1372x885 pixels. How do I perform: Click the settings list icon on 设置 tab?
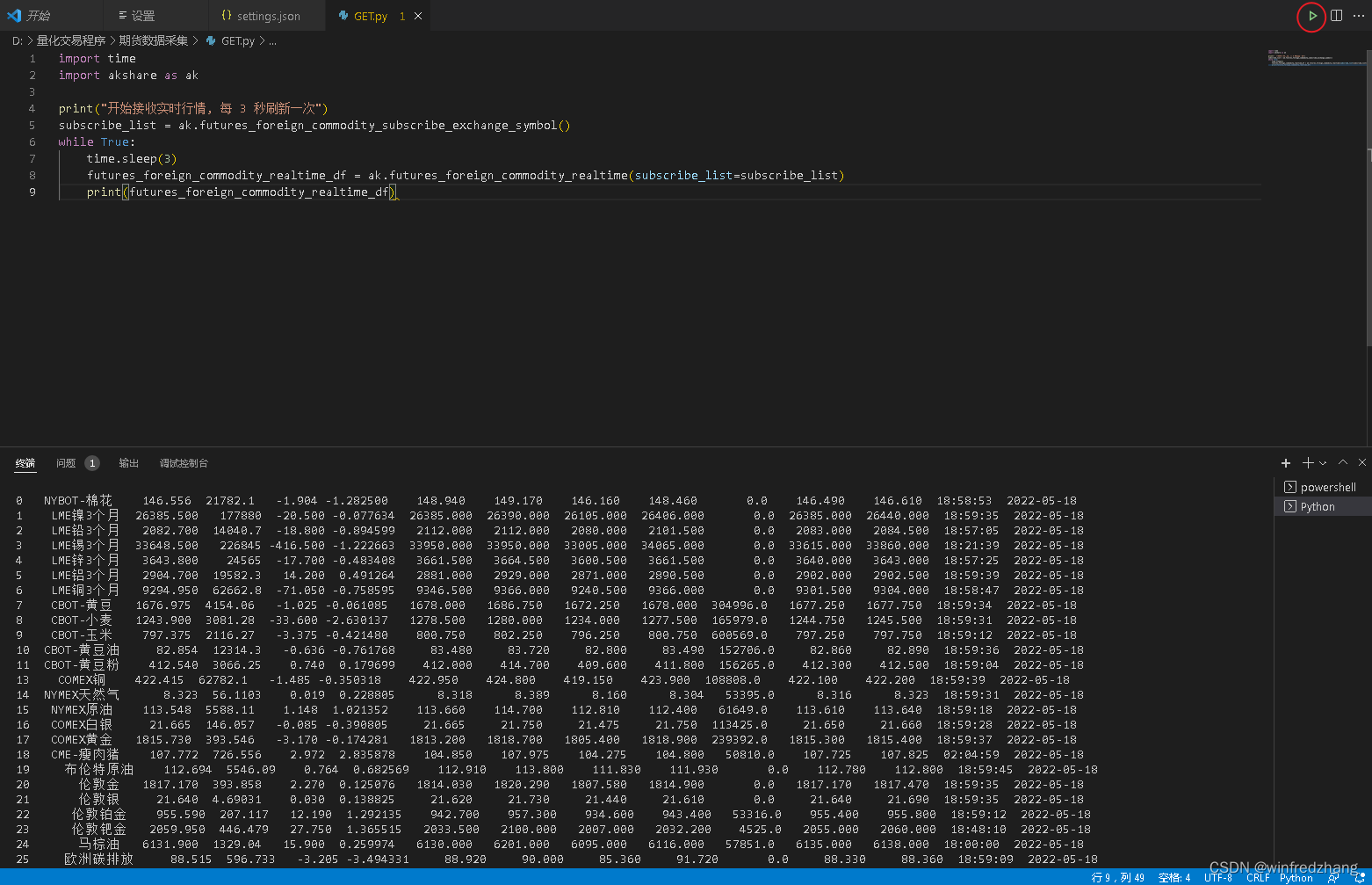(x=122, y=16)
